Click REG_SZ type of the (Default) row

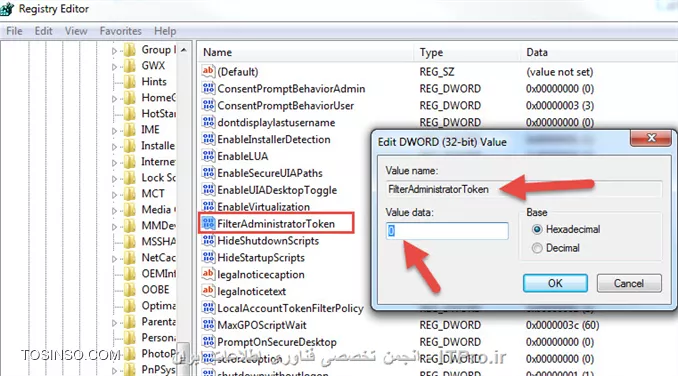[x=437, y=72]
